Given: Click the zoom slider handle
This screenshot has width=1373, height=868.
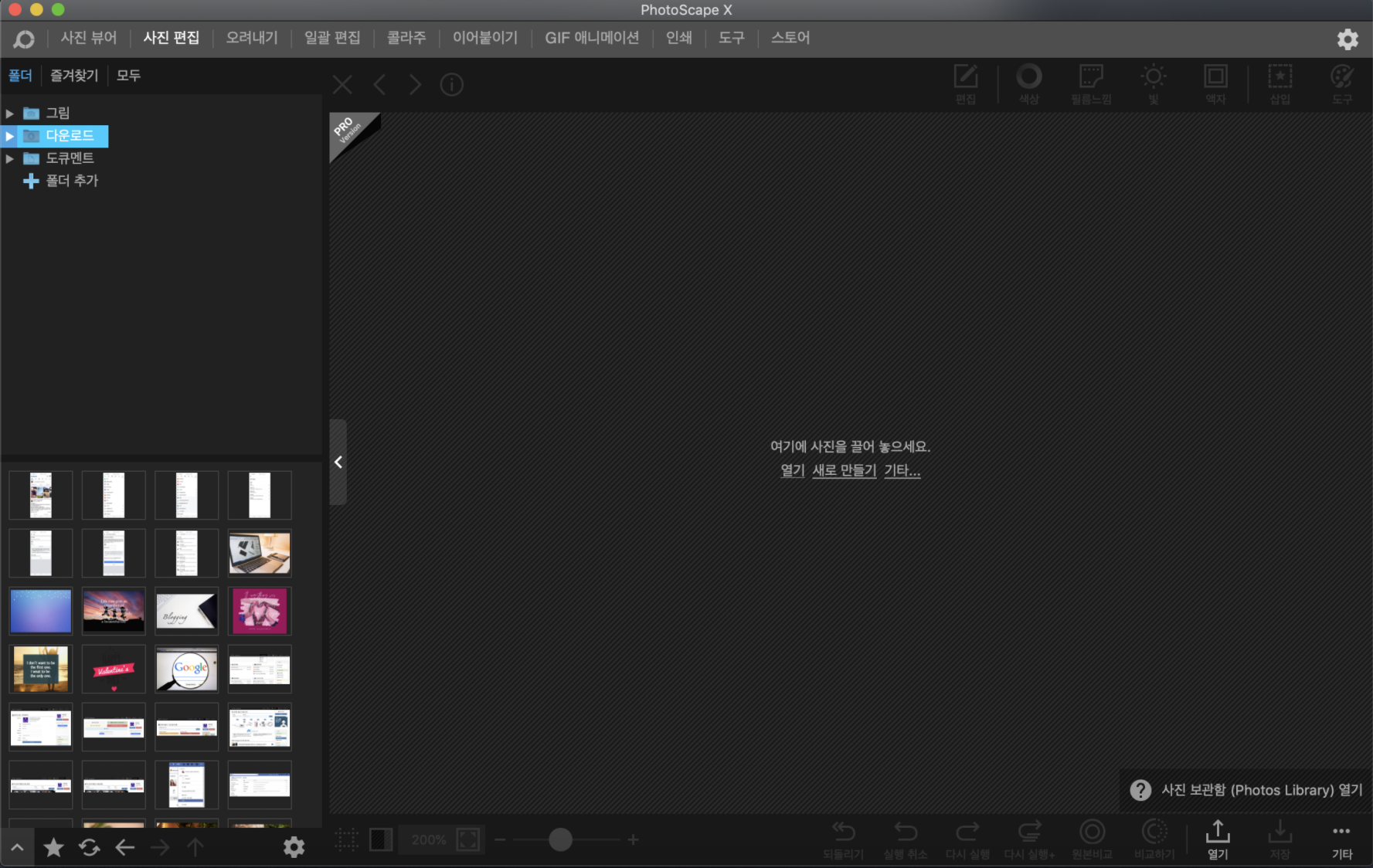Looking at the screenshot, I should (x=560, y=839).
